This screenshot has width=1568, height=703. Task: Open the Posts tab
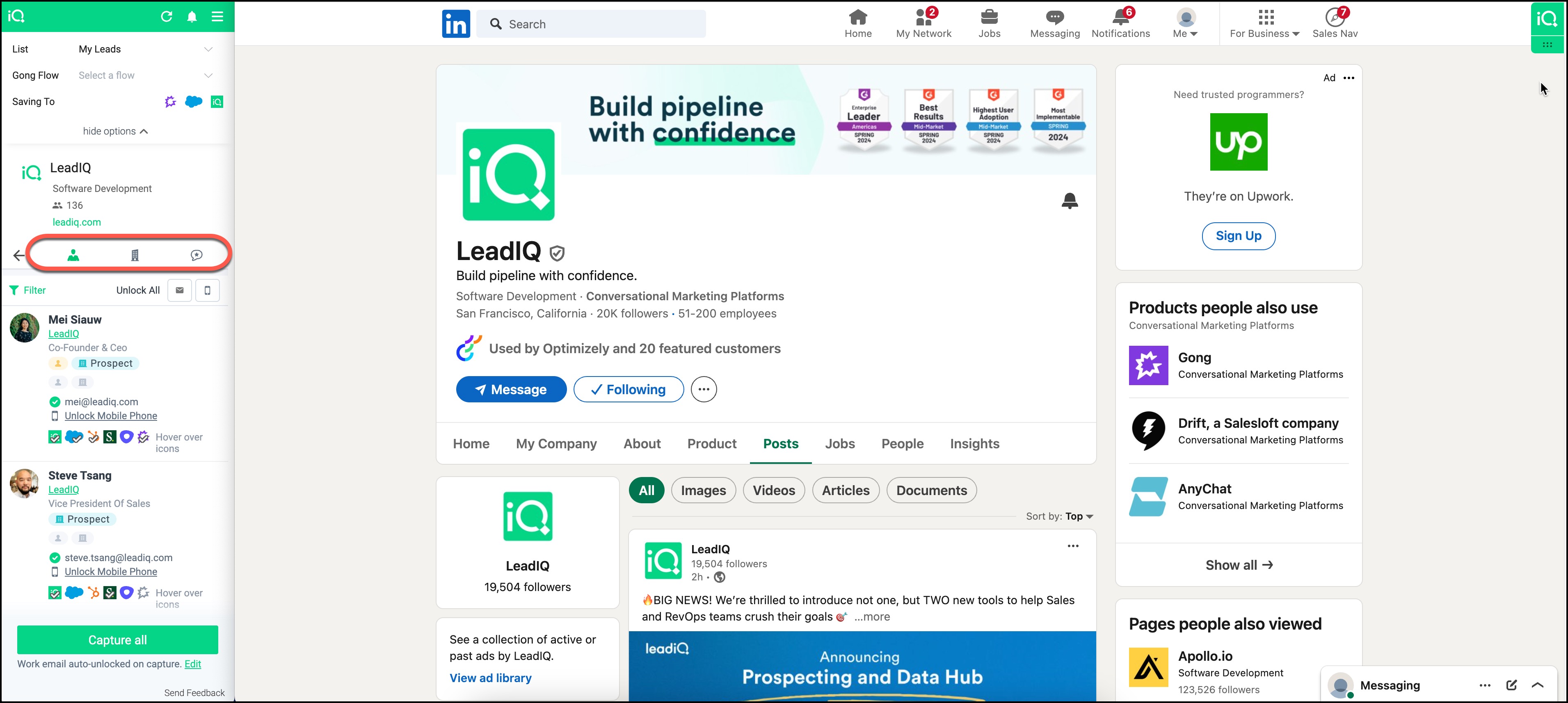[780, 444]
